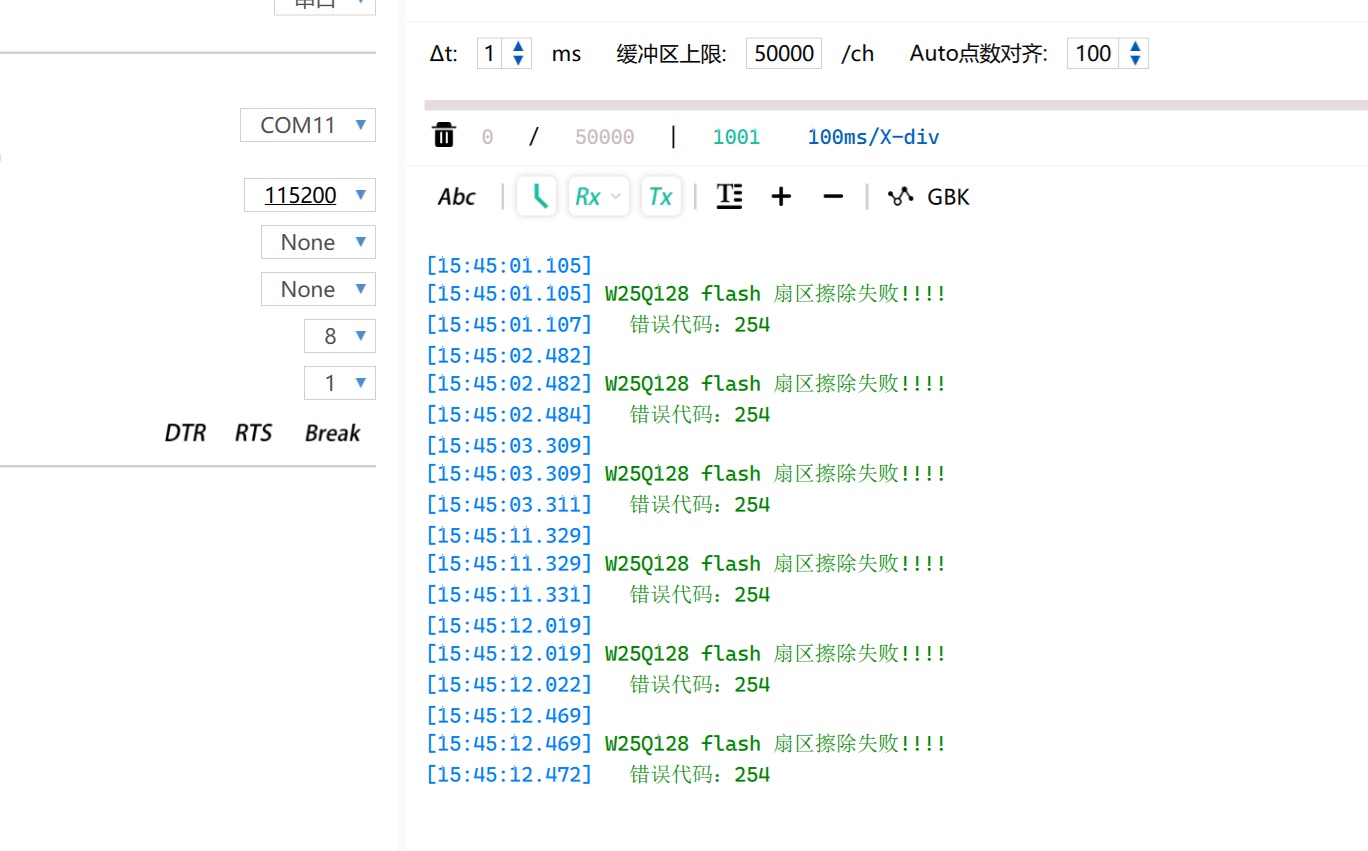Toggle the RTS signal

[x=254, y=433]
